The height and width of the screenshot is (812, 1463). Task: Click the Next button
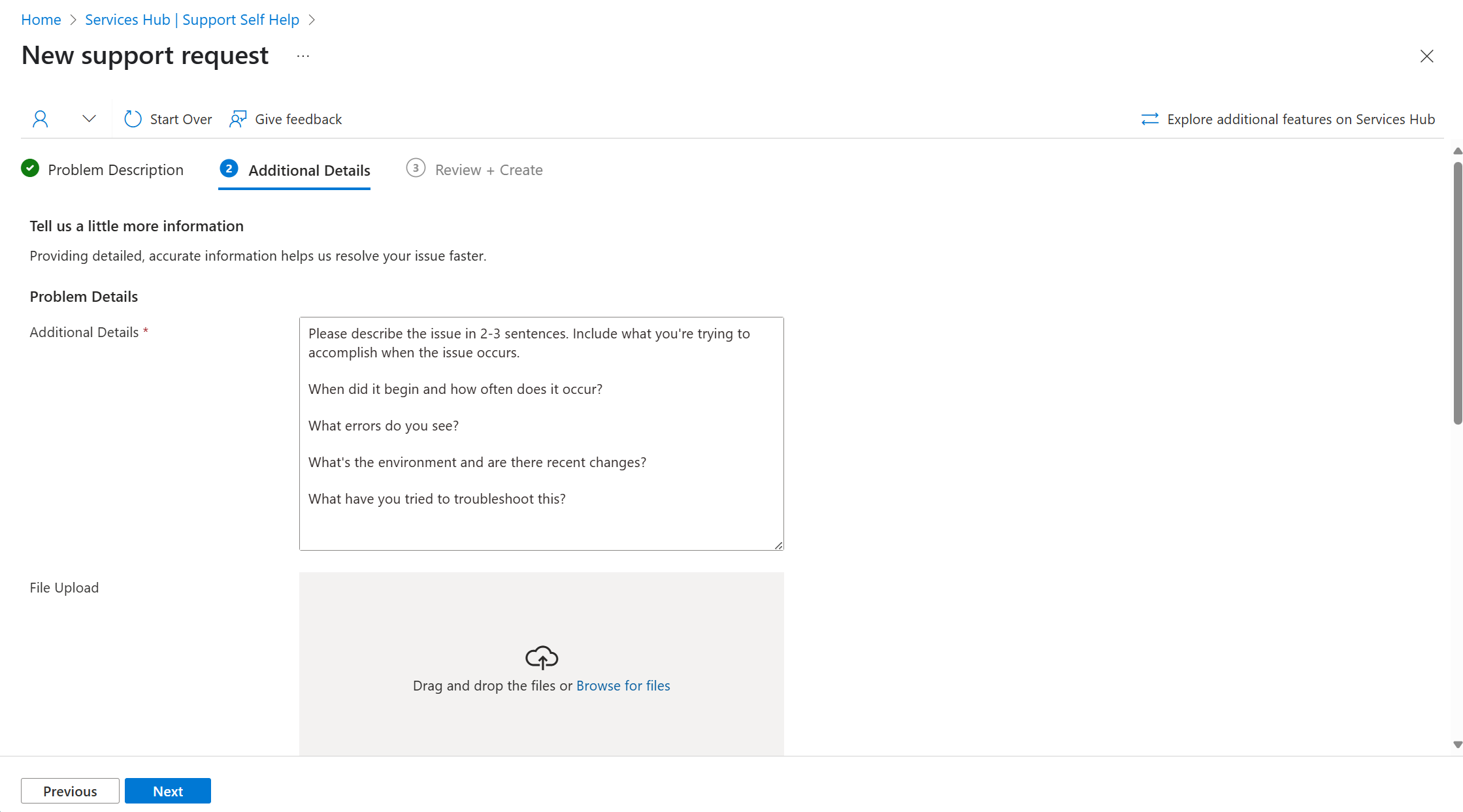[167, 790]
